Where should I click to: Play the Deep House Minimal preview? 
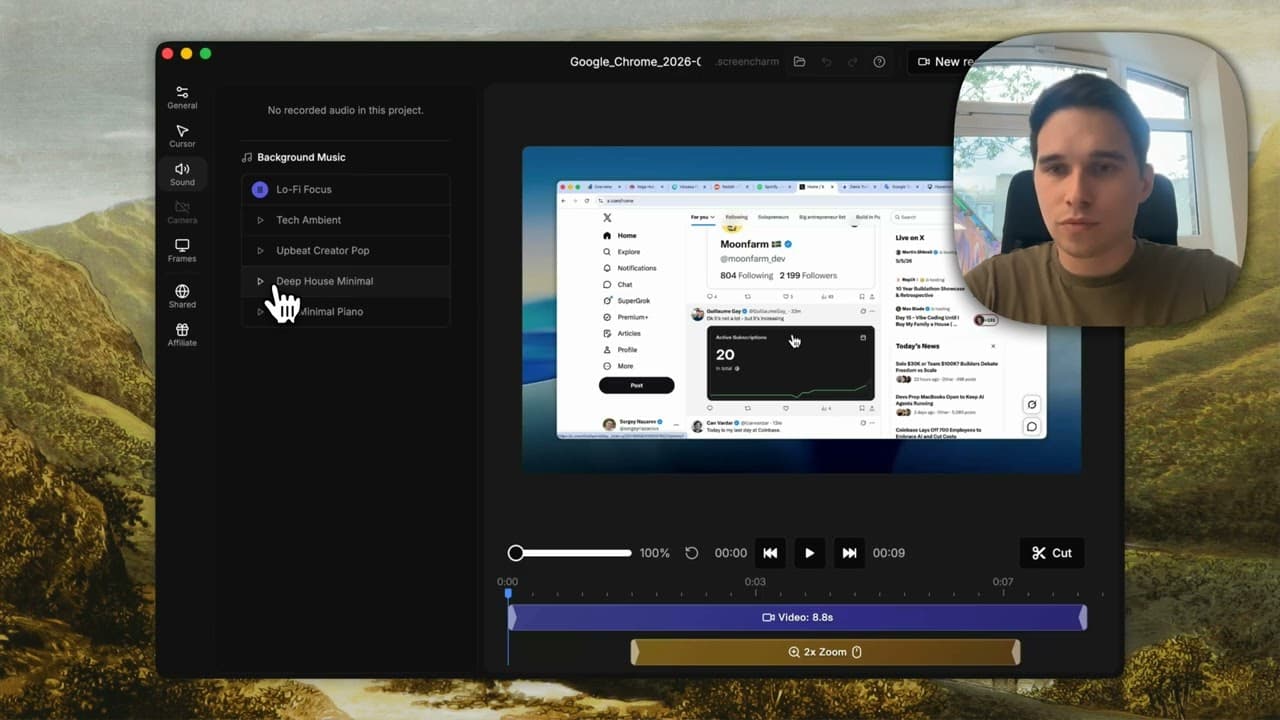click(260, 281)
